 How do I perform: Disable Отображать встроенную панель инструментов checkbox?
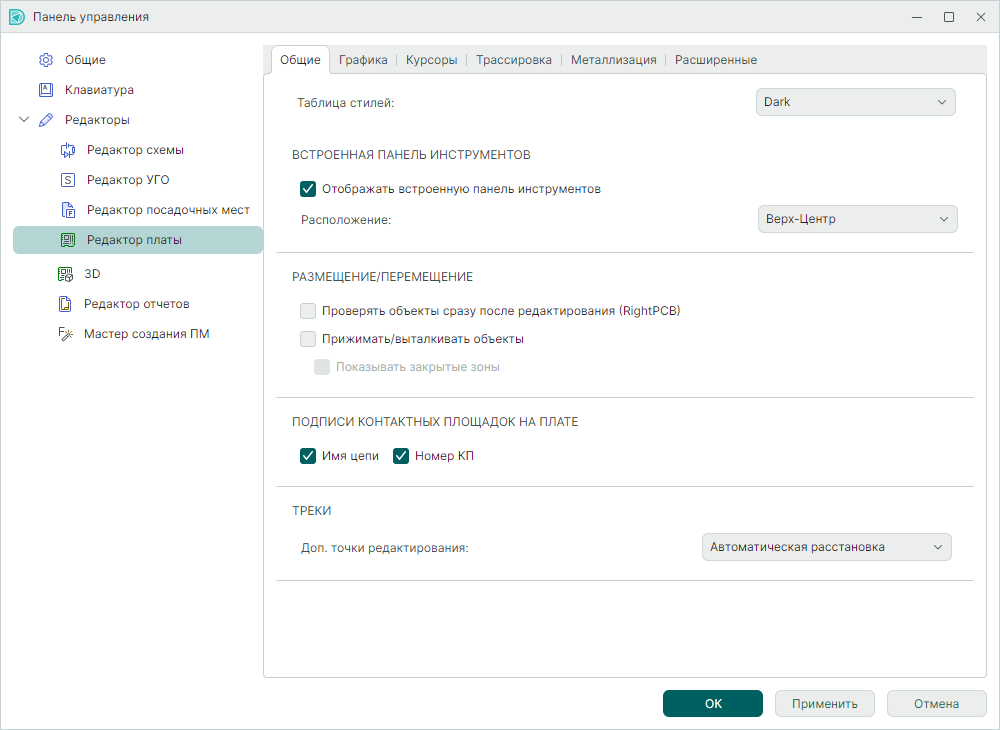pyautogui.click(x=308, y=188)
